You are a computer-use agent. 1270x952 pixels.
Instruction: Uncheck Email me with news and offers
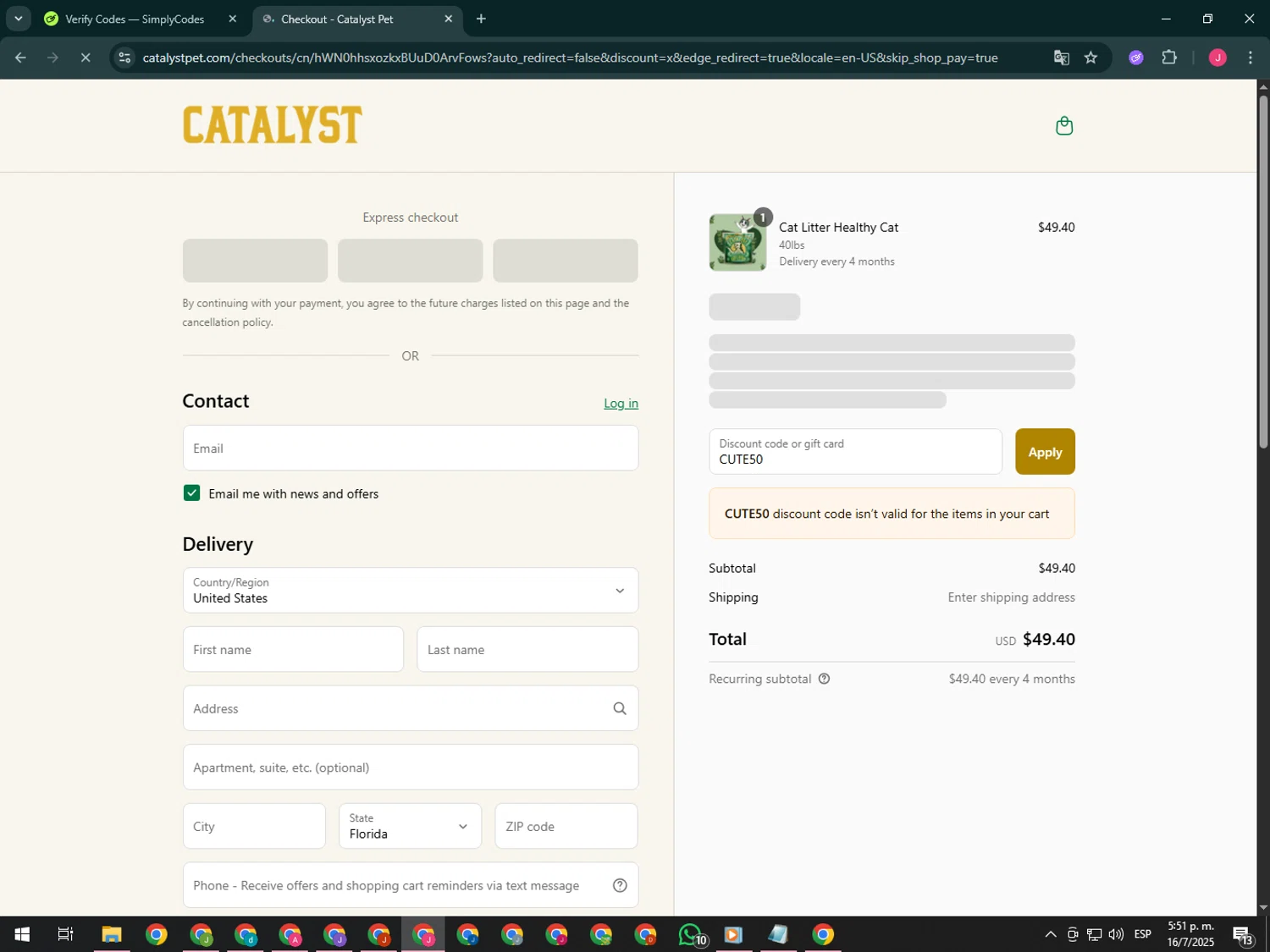click(191, 493)
